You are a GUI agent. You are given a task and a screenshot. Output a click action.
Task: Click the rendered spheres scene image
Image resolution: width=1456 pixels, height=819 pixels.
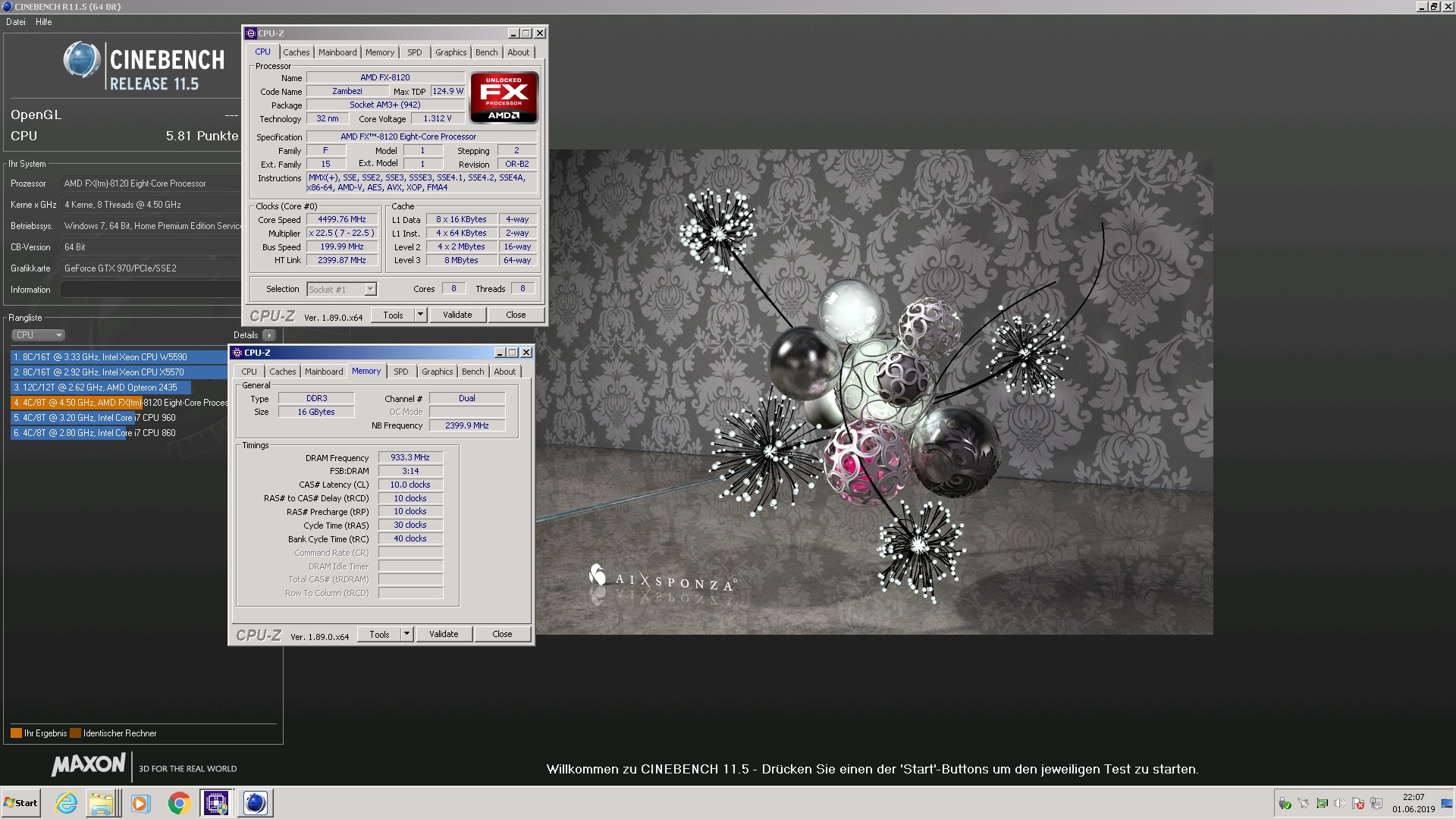pos(874,392)
